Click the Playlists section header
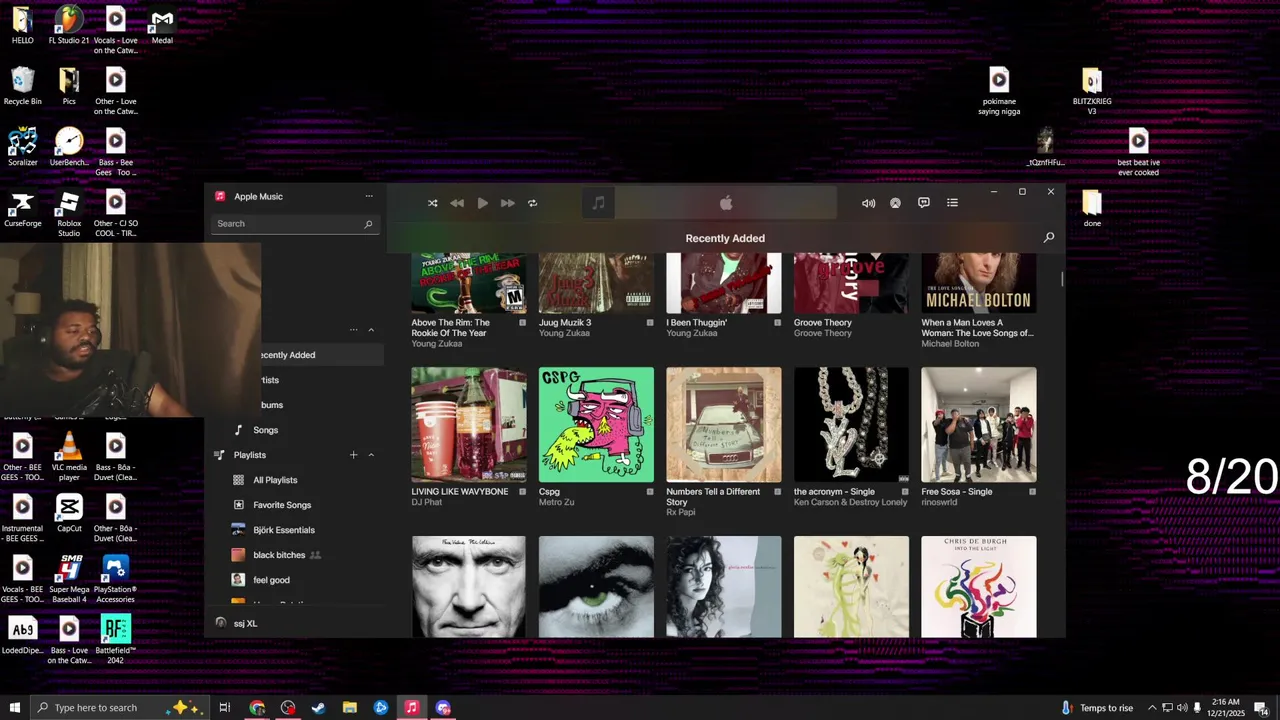The image size is (1280, 720). [249, 455]
